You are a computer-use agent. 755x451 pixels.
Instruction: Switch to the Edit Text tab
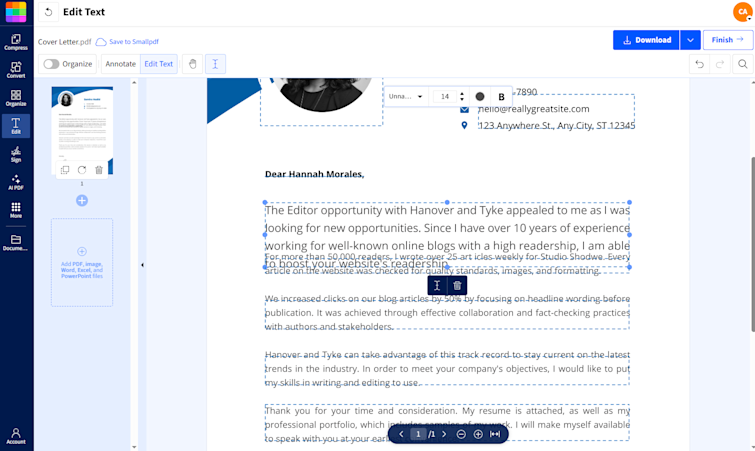click(x=158, y=64)
